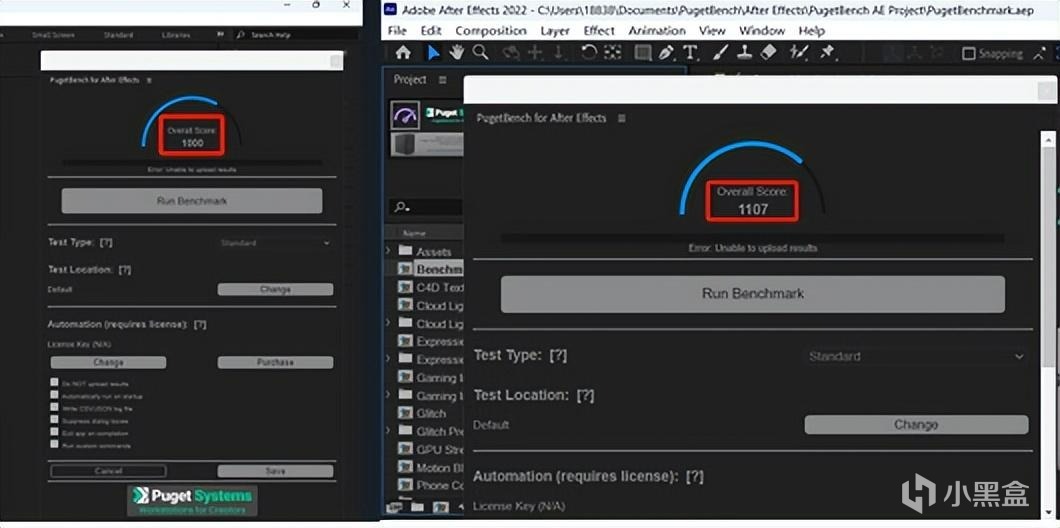Screen dimensions: 1060x528
Task: Click the Cancel button in left window
Action: (108, 471)
